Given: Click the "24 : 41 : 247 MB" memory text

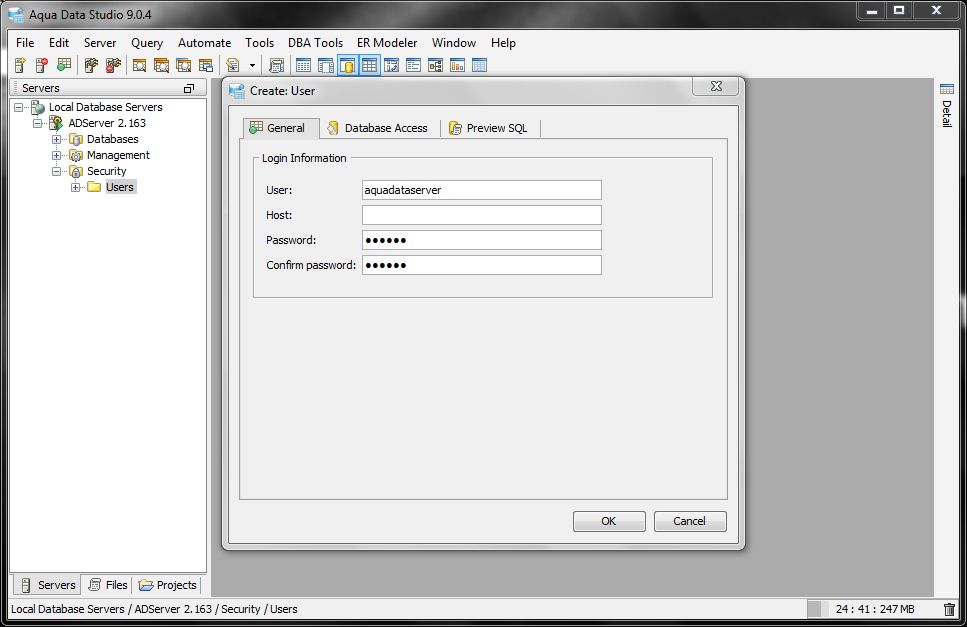Looking at the screenshot, I should point(874,609).
